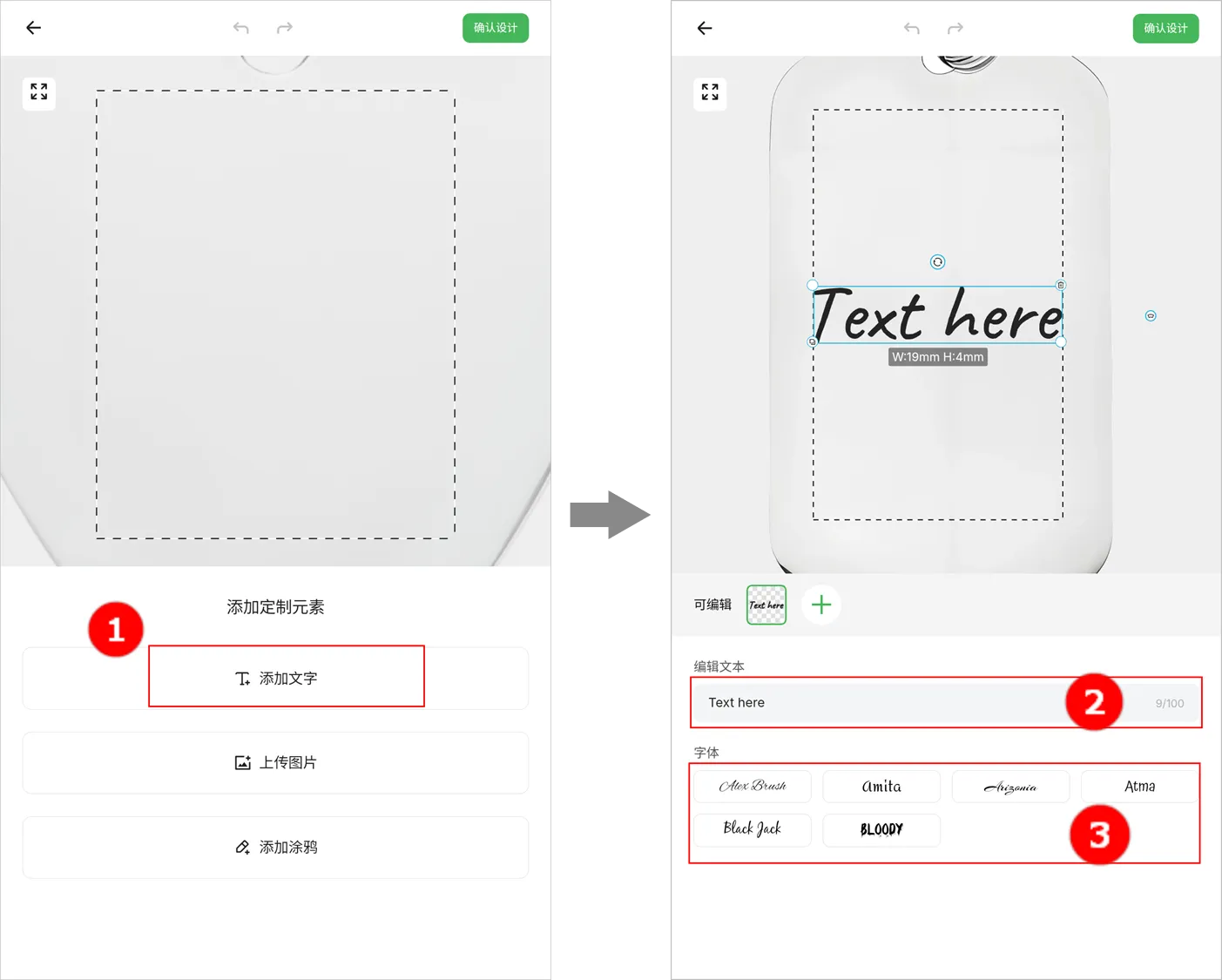1222x980 pixels.
Task: Pick the BLOODY font style
Action: tap(881, 829)
